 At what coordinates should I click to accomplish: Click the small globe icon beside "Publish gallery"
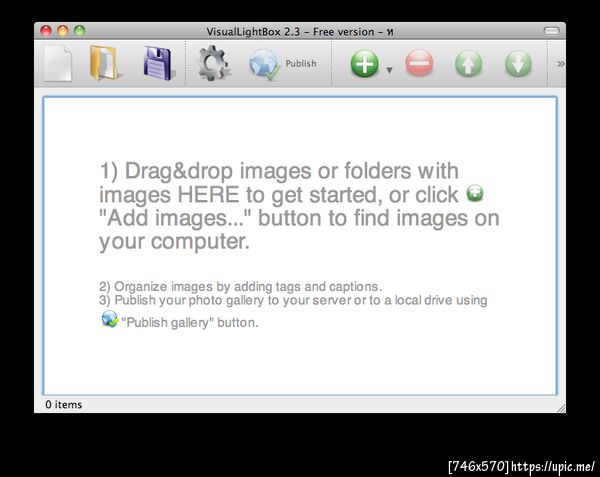point(109,319)
